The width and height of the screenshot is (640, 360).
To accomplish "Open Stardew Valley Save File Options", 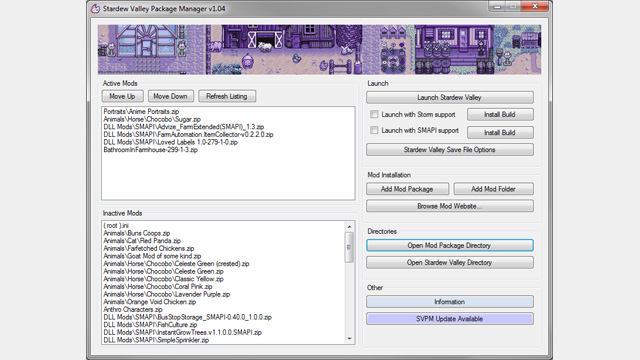I will coord(449,150).
